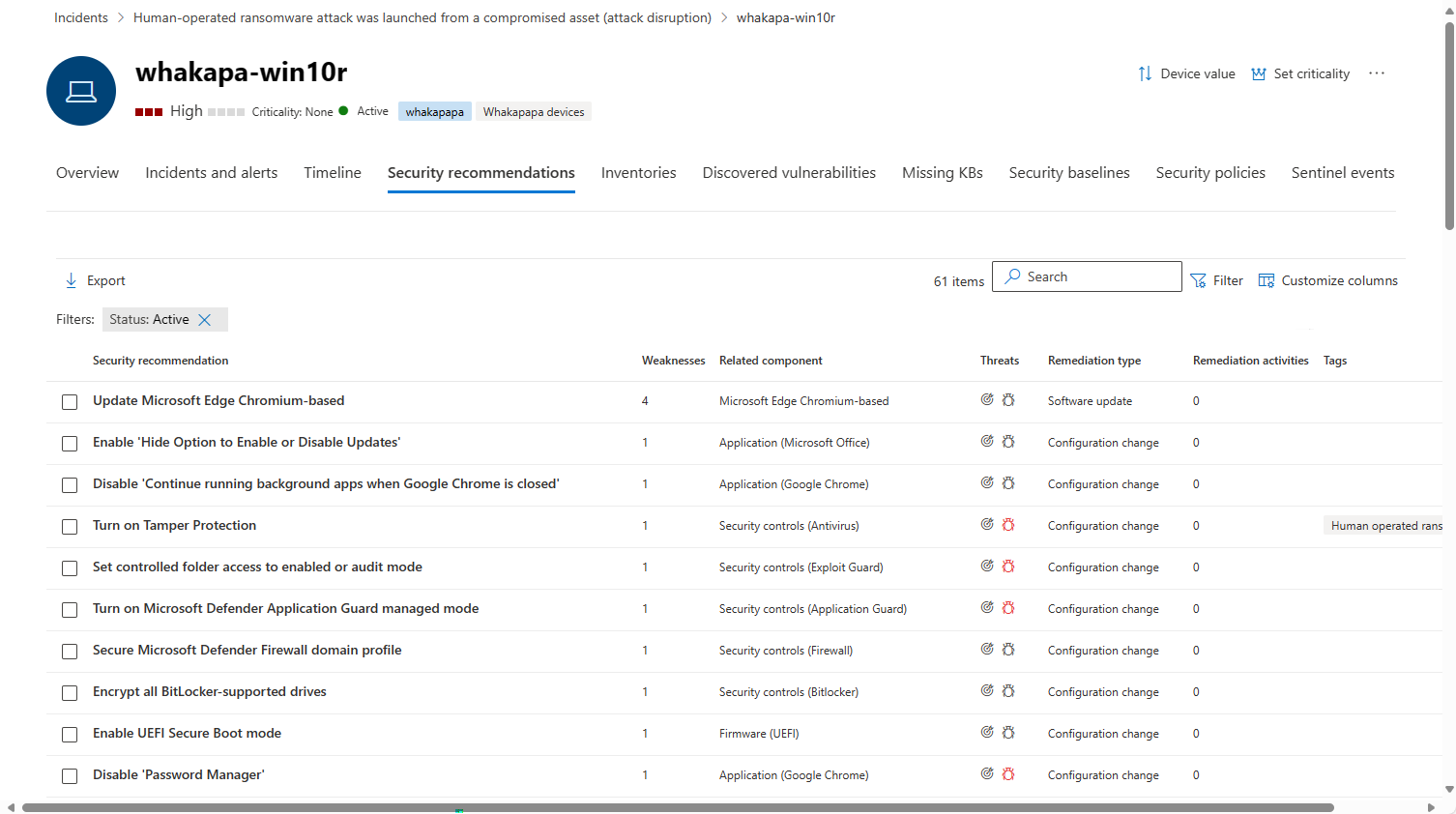Click the horizontal scrollbar at the bottom
This screenshot has height=814, width=1456.
(x=678, y=807)
